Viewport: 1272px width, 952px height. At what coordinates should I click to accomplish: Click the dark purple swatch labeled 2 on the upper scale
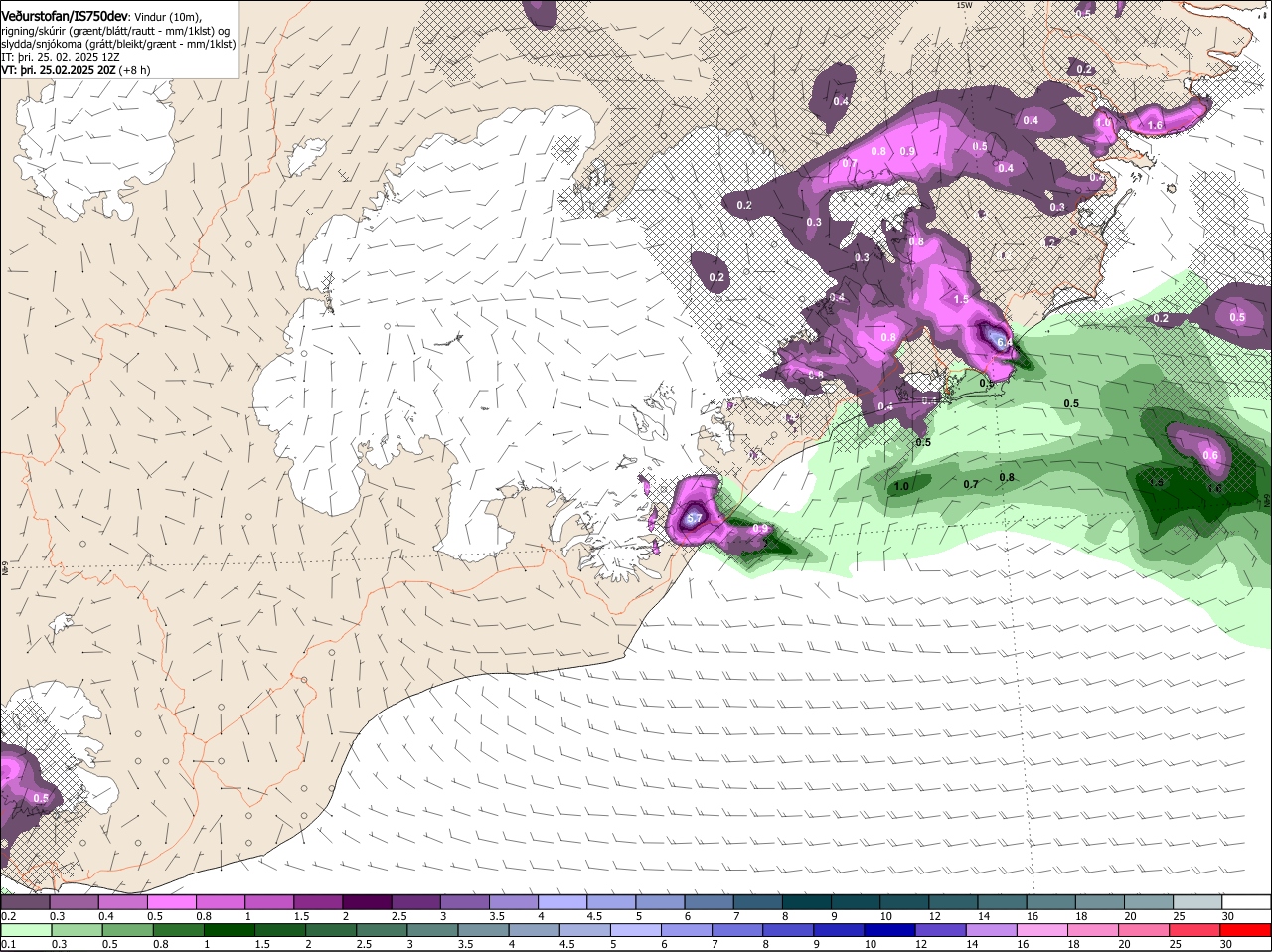[x=368, y=902]
